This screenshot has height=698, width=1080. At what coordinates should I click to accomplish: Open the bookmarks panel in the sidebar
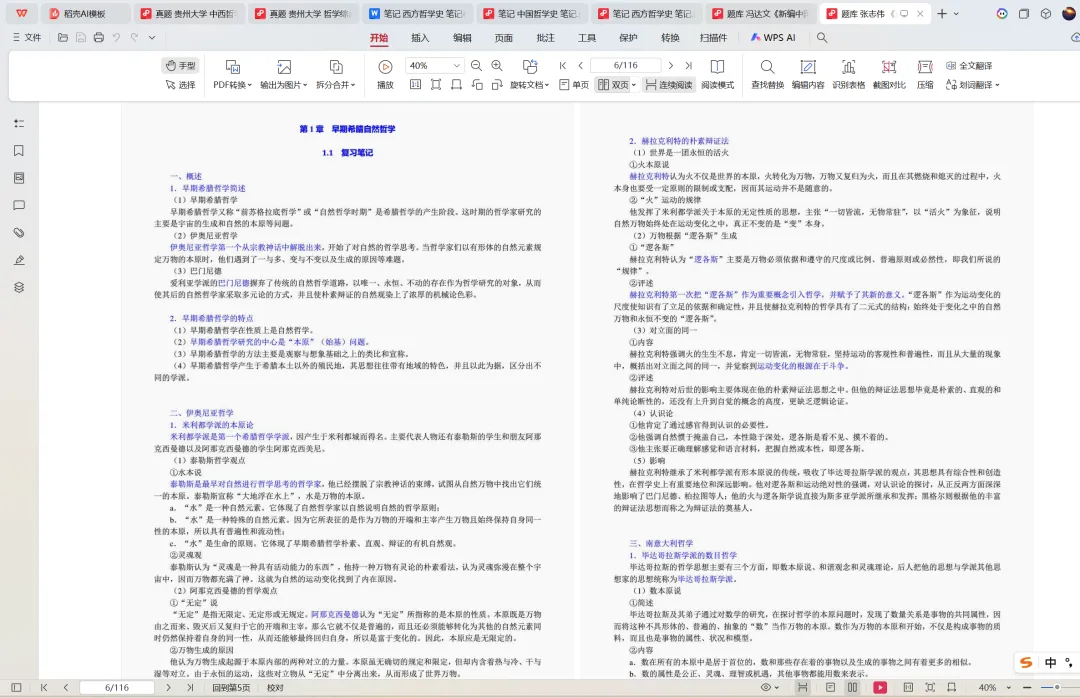pyautogui.click(x=18, y=150)
